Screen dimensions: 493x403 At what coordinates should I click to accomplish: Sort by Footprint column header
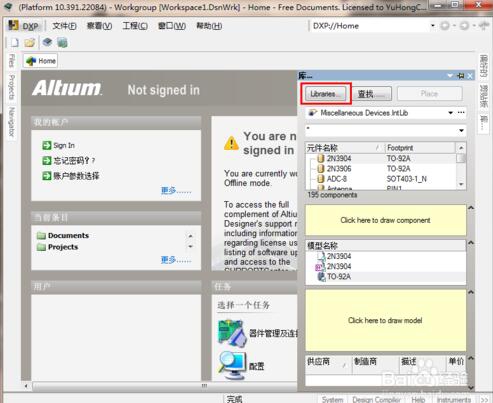pos(420,148)
